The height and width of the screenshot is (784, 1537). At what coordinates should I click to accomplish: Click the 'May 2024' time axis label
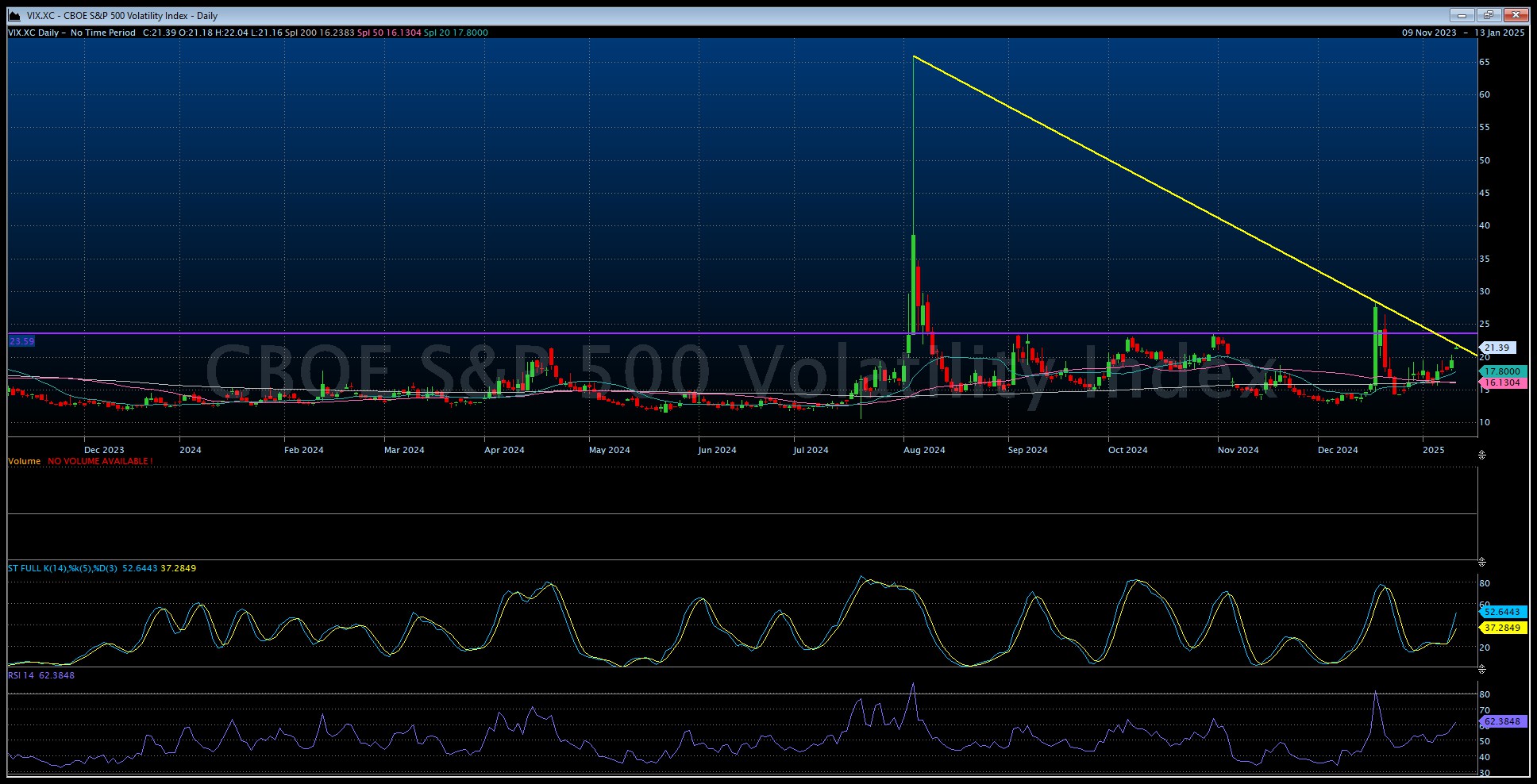point(610,450)
